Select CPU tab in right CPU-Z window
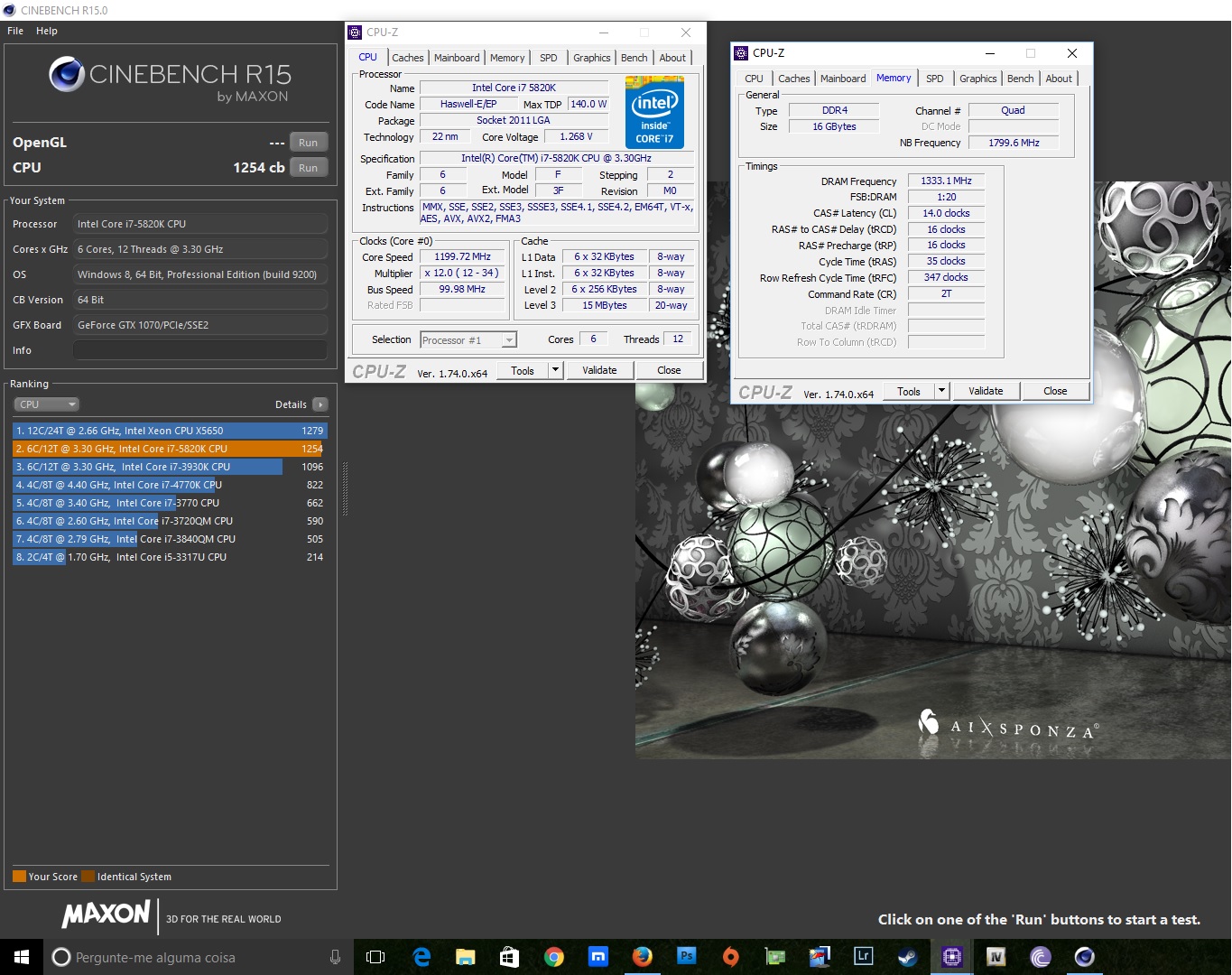Screen dimensions: 1232x975 (755, 79)
